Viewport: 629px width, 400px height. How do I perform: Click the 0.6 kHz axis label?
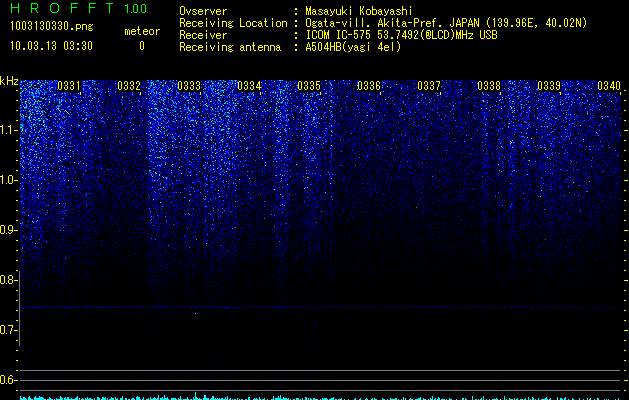[x=8, y=380]
